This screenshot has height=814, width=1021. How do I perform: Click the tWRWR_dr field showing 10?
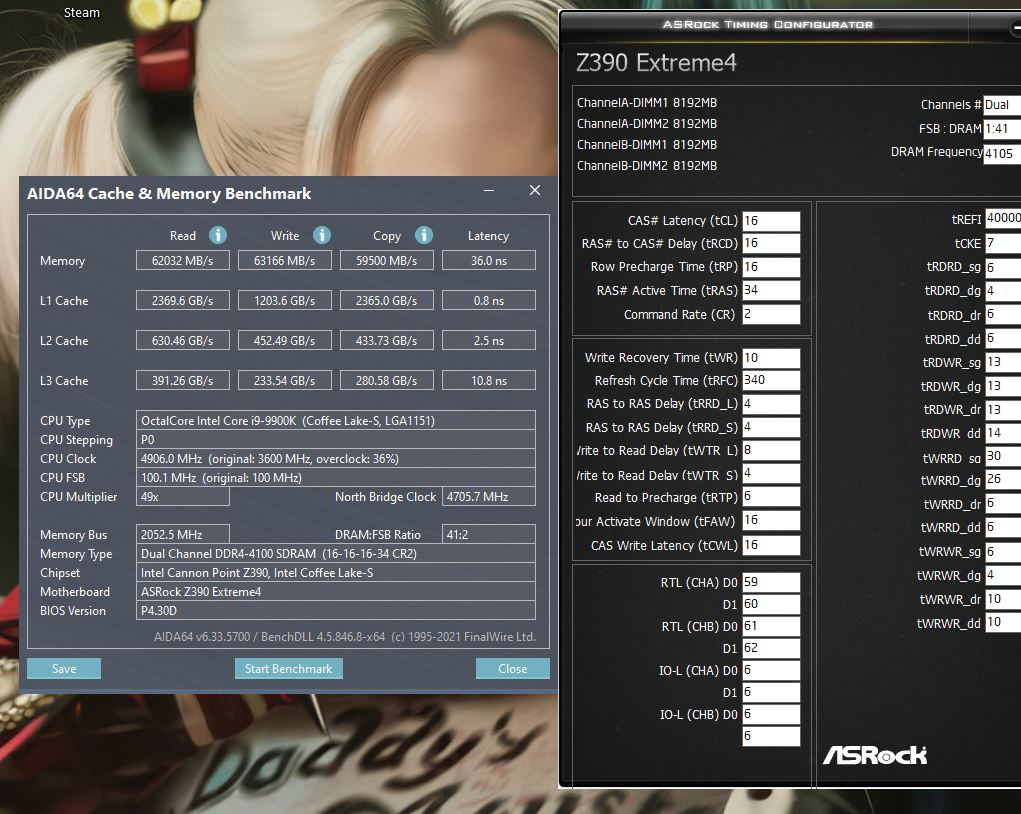pos(1003,599)
